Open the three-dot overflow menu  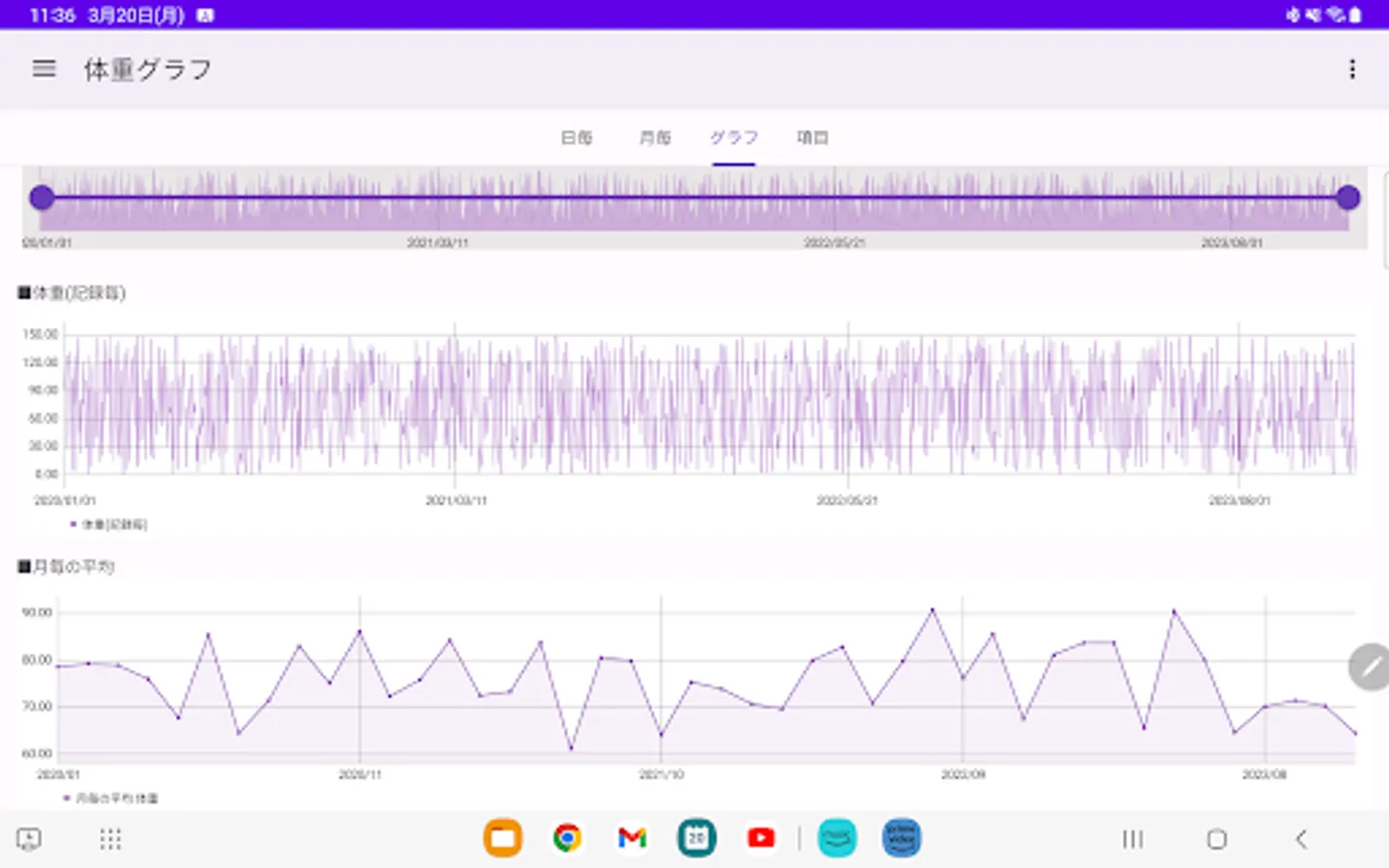(x=1352, y=68)
